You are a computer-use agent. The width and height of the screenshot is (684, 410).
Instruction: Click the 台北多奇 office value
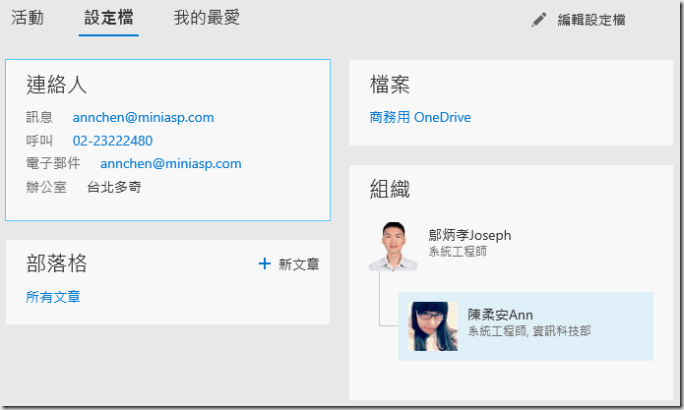tap(114, 186)
